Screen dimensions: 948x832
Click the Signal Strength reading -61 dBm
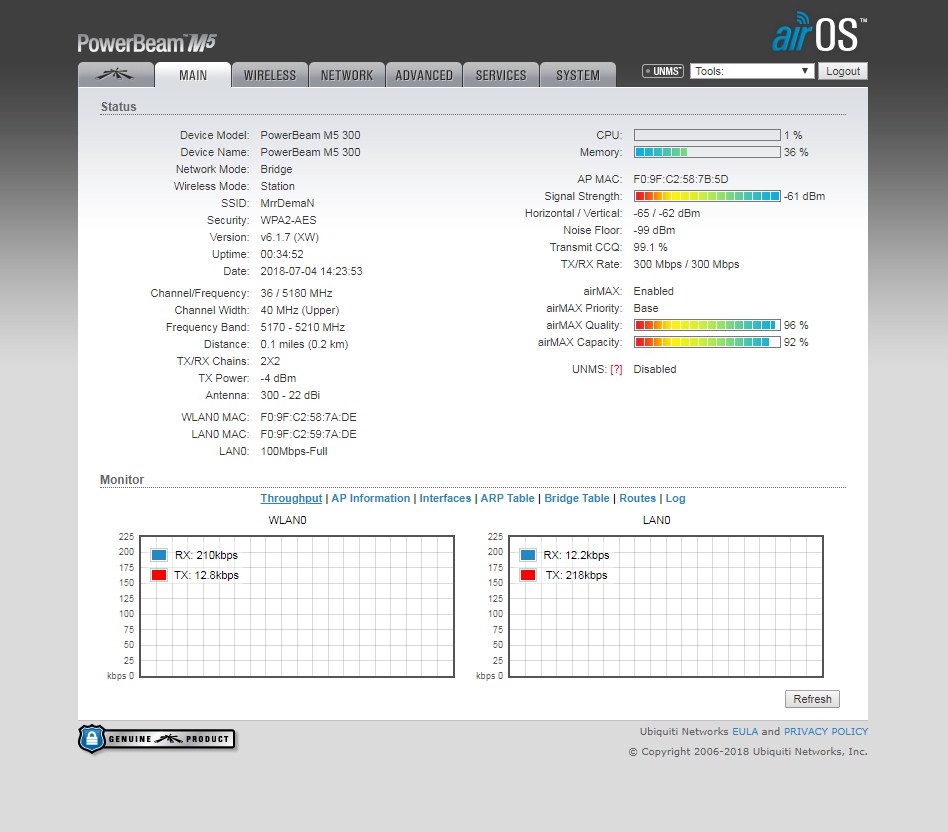tap(805, 196)
